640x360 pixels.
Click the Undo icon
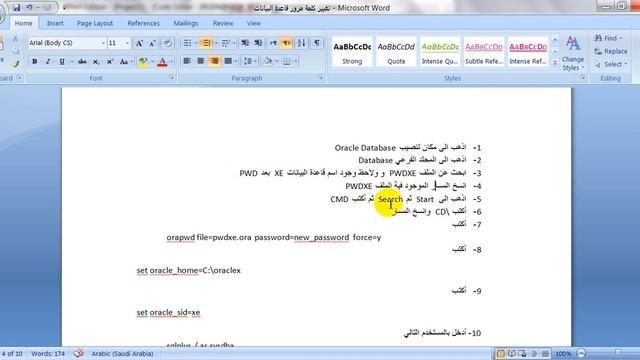tap(29, 7)
